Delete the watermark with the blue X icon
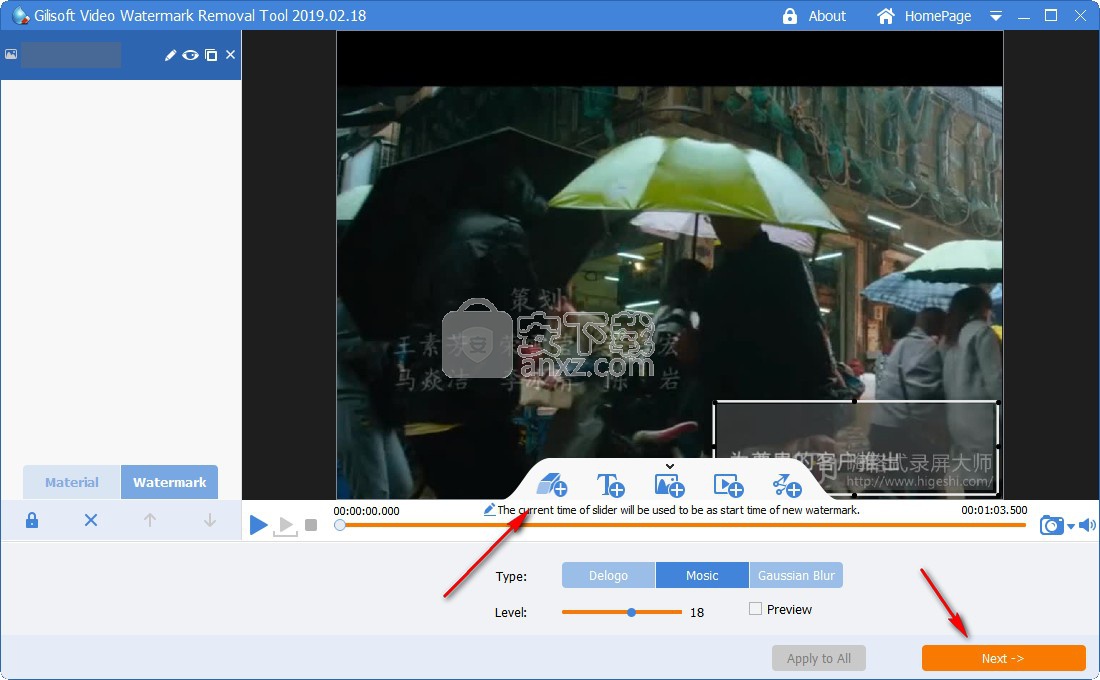This screenshot has width=1100, height=680. coord(90,520)
